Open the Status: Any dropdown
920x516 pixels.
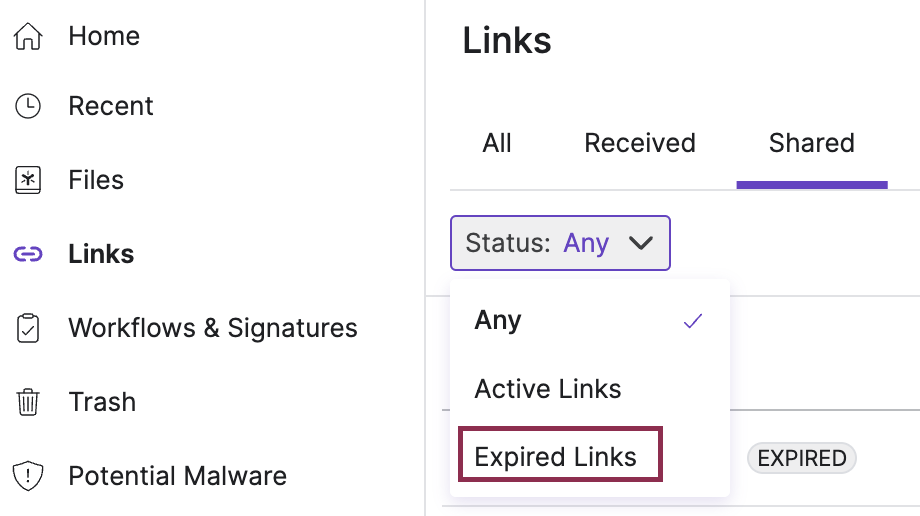(560, 243)
